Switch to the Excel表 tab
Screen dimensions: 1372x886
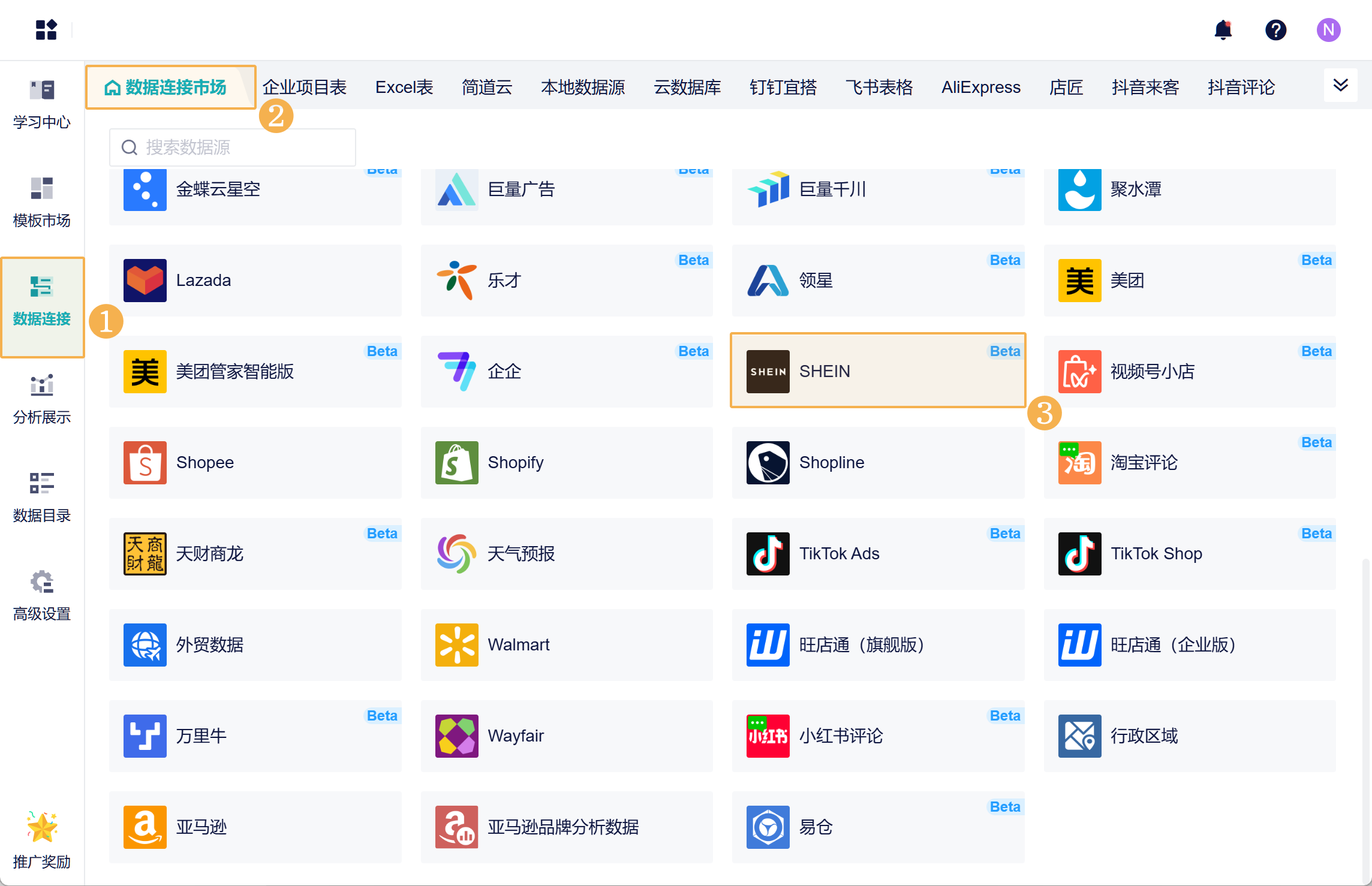pyautogui.click(x=404, y=88)
